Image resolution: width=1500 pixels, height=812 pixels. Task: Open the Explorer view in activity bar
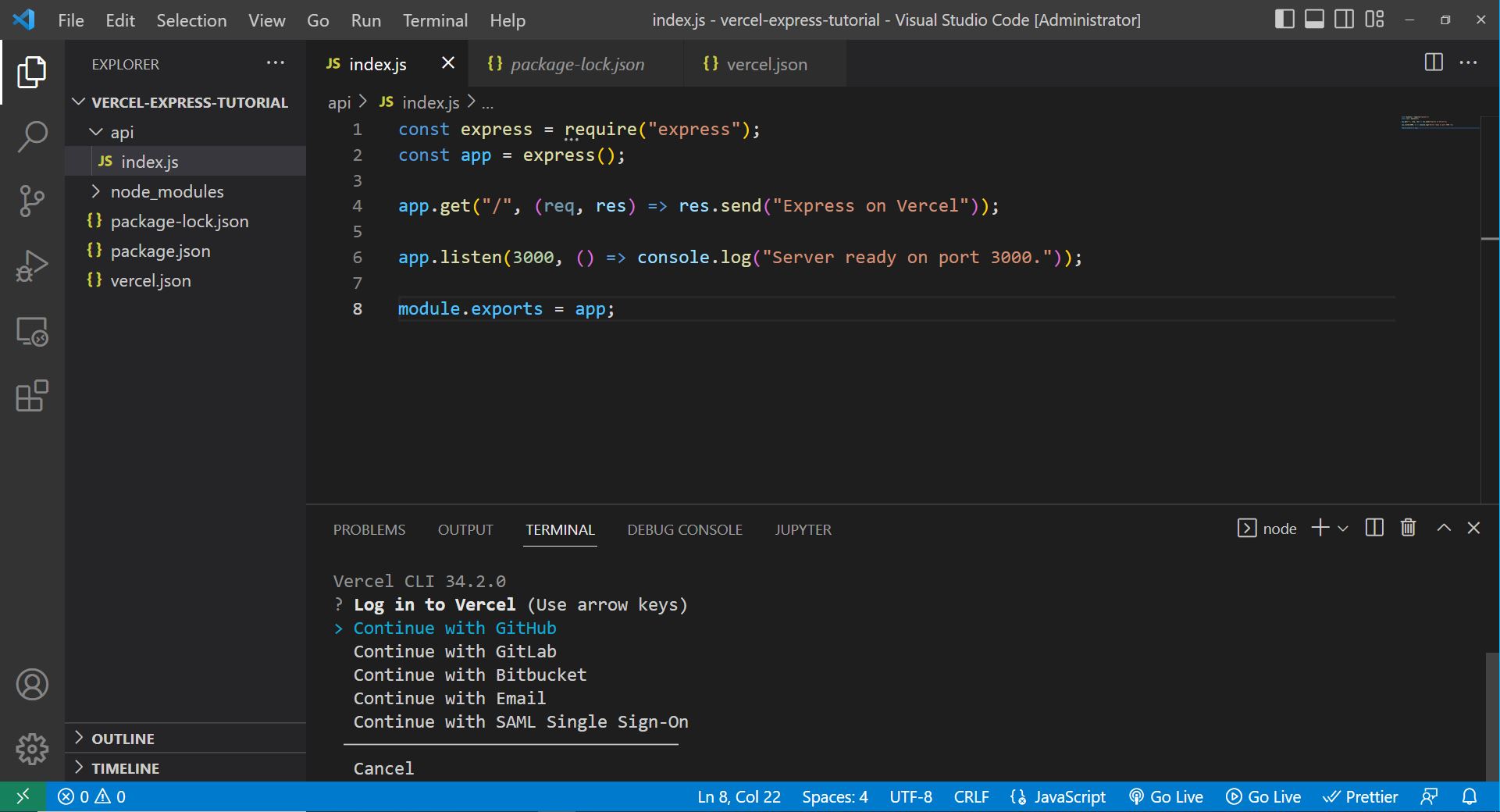(32, 72)
